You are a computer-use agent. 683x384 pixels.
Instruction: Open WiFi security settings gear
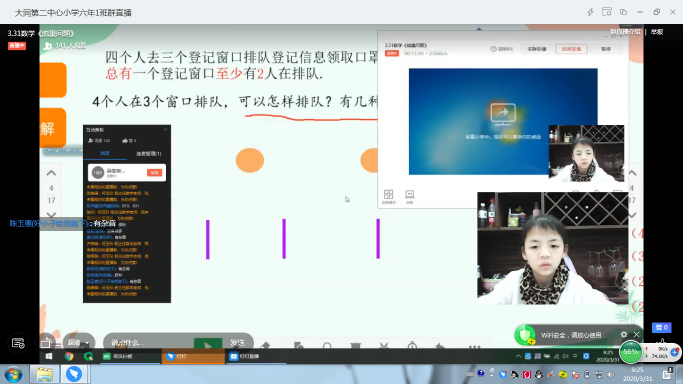click(x=624, y=334)
